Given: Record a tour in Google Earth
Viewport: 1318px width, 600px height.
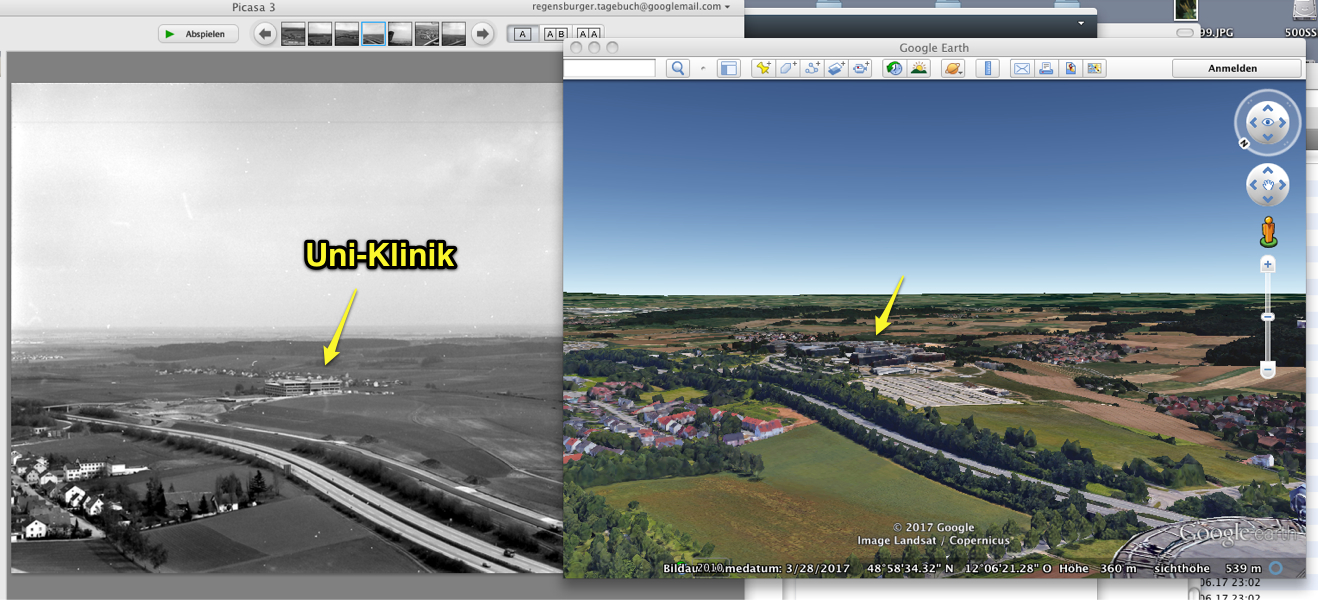Looking at the screenshot, I should click(x=859, y=68).
